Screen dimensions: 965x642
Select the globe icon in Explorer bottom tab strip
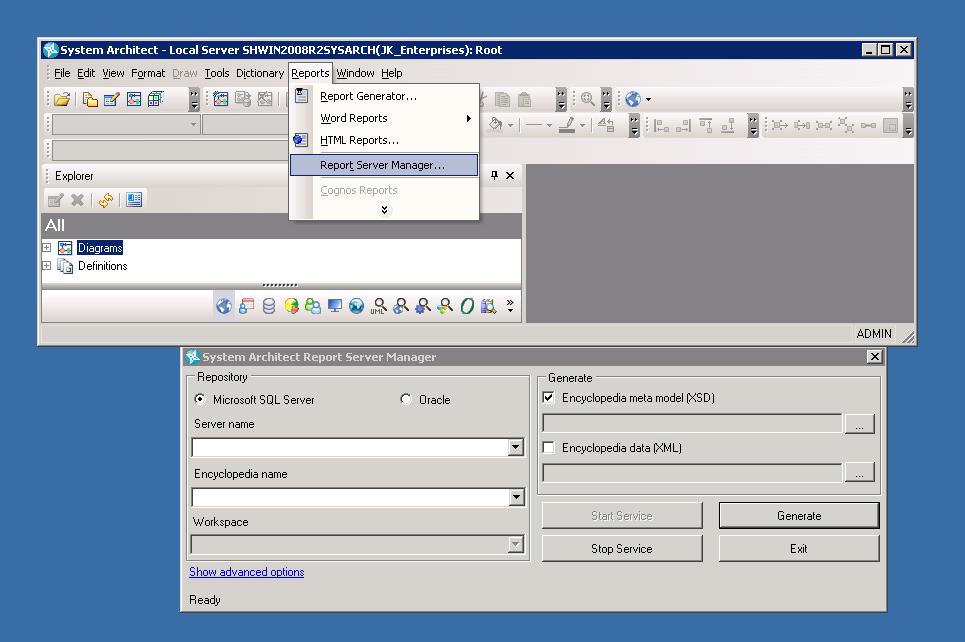click(224, 306)
